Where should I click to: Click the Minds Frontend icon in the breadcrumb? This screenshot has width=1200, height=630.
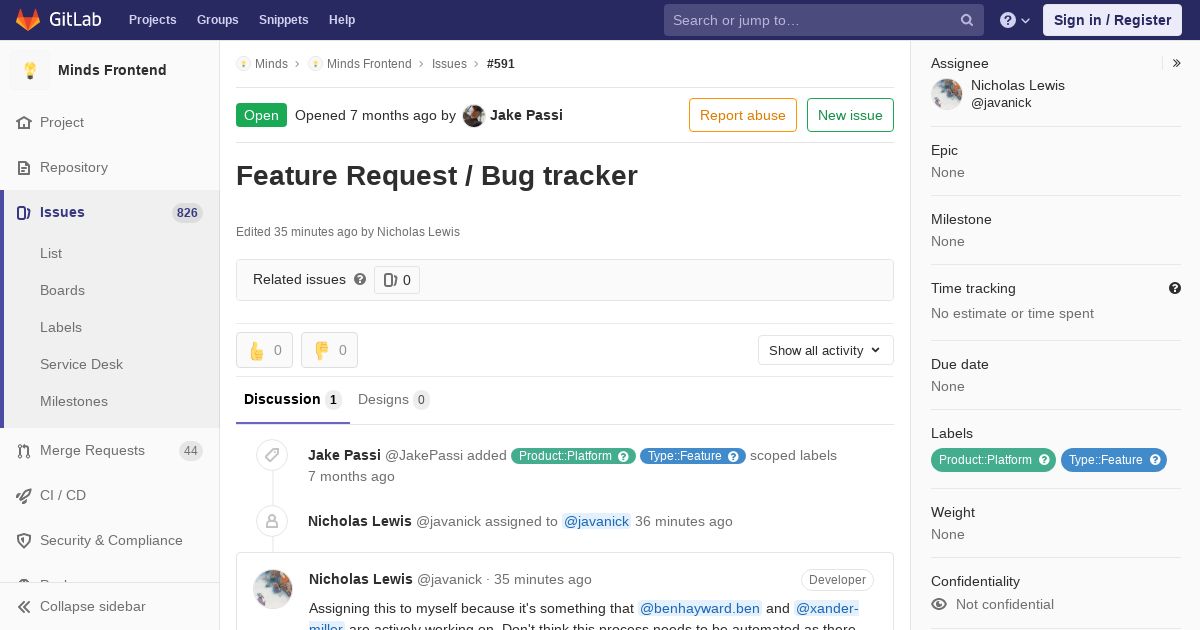(315, 64)
